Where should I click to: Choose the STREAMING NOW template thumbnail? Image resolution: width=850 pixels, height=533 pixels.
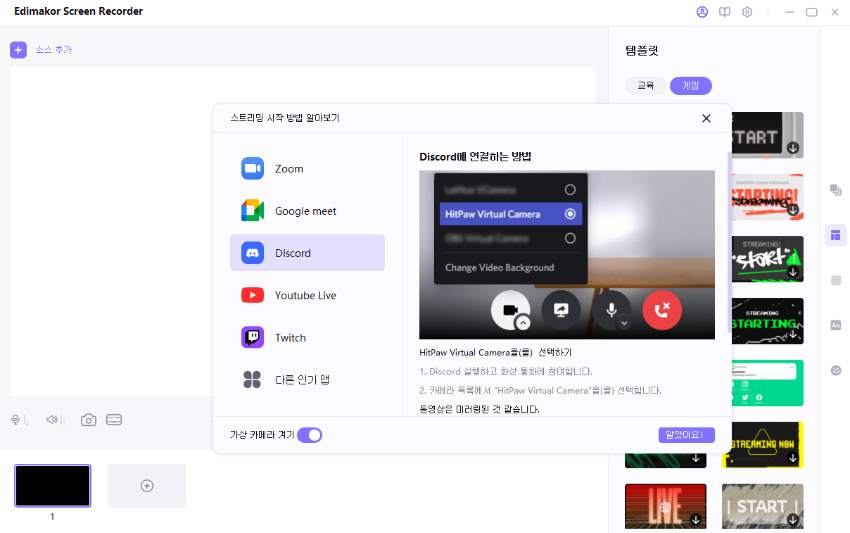[763, 445]
